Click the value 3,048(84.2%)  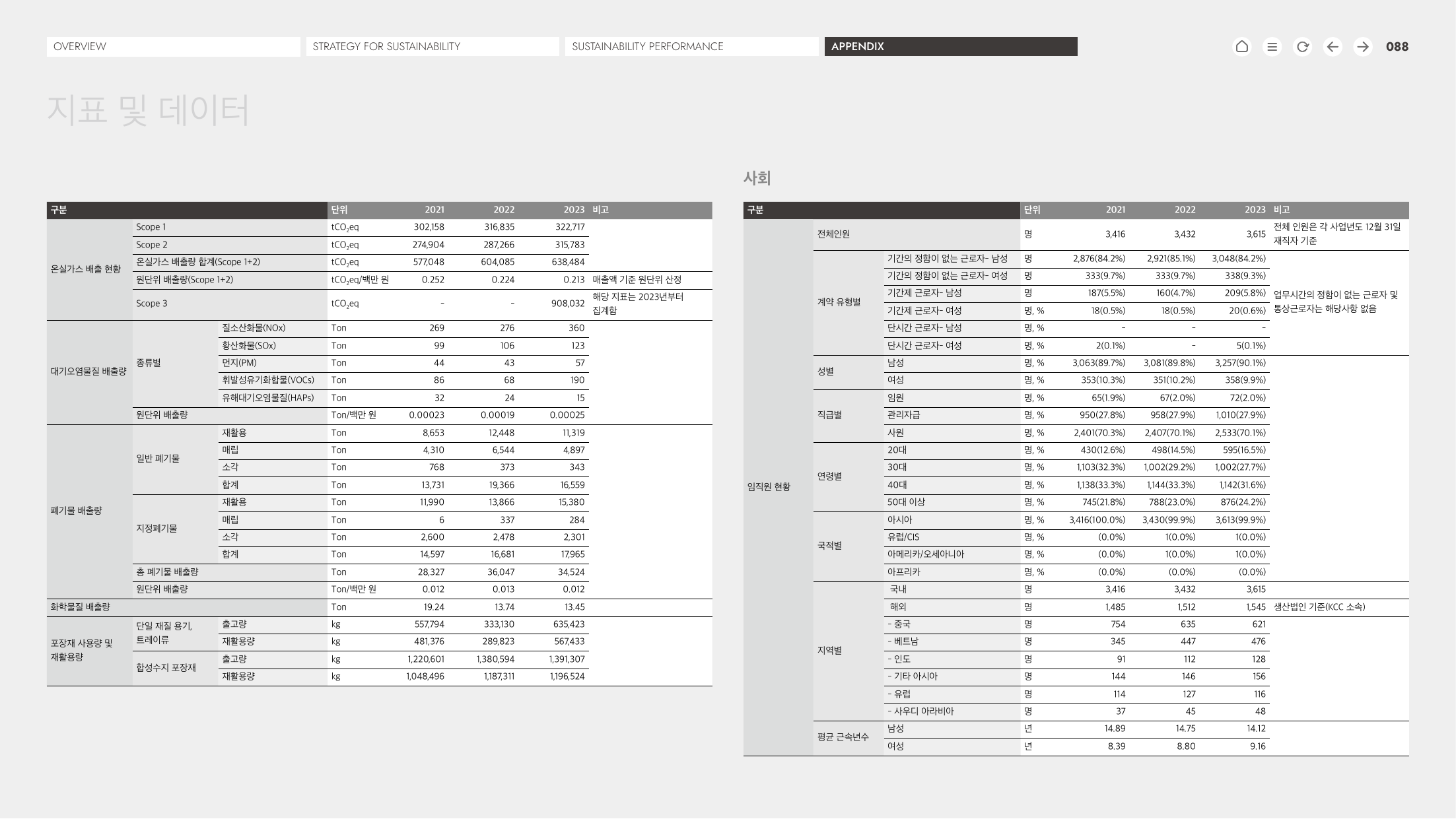pos(1239,259)
